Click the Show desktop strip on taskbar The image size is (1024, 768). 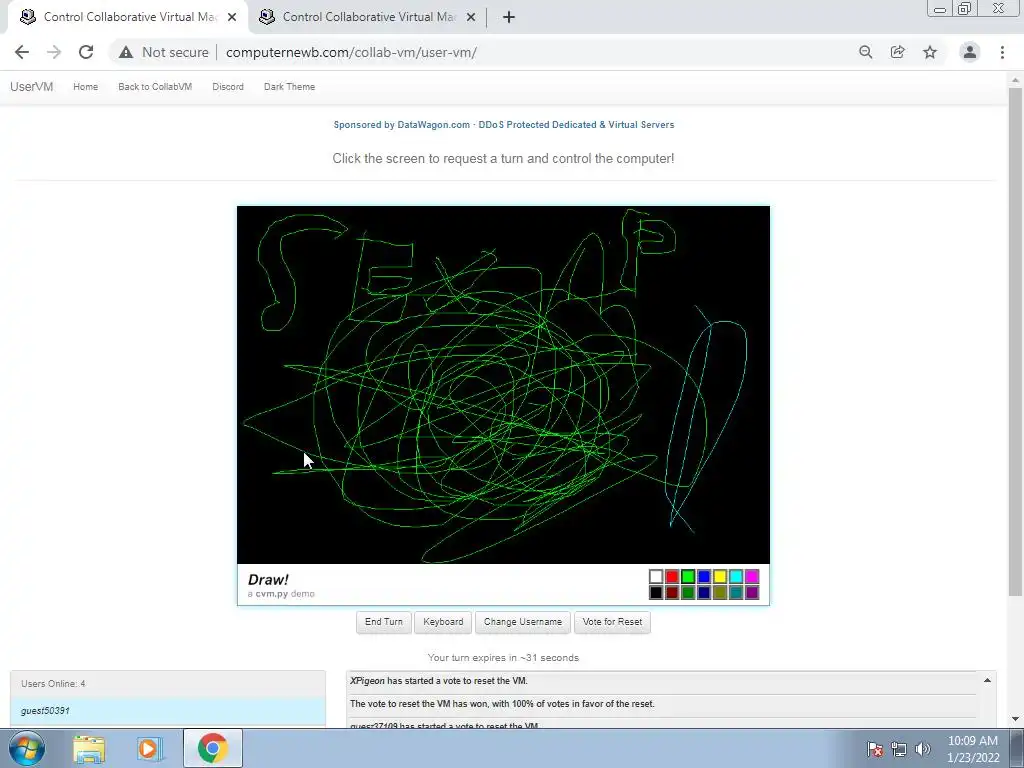click(1017, 748)
